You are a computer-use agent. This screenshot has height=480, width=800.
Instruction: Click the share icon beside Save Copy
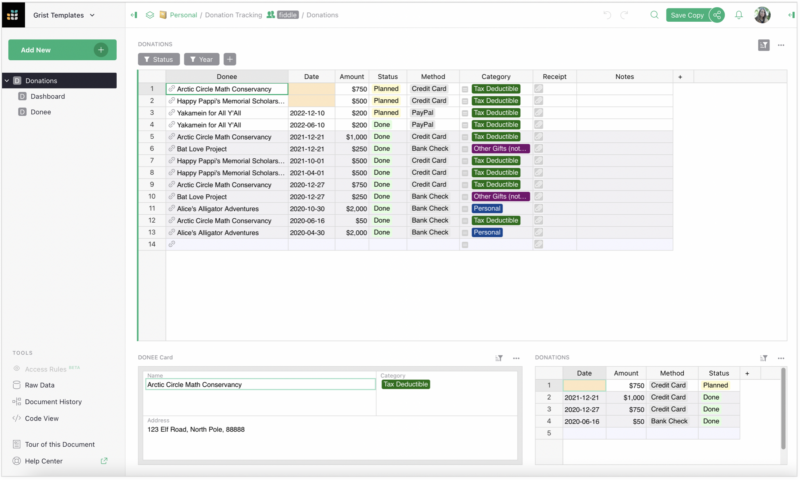pyautogui.click(x=717, y=15)
